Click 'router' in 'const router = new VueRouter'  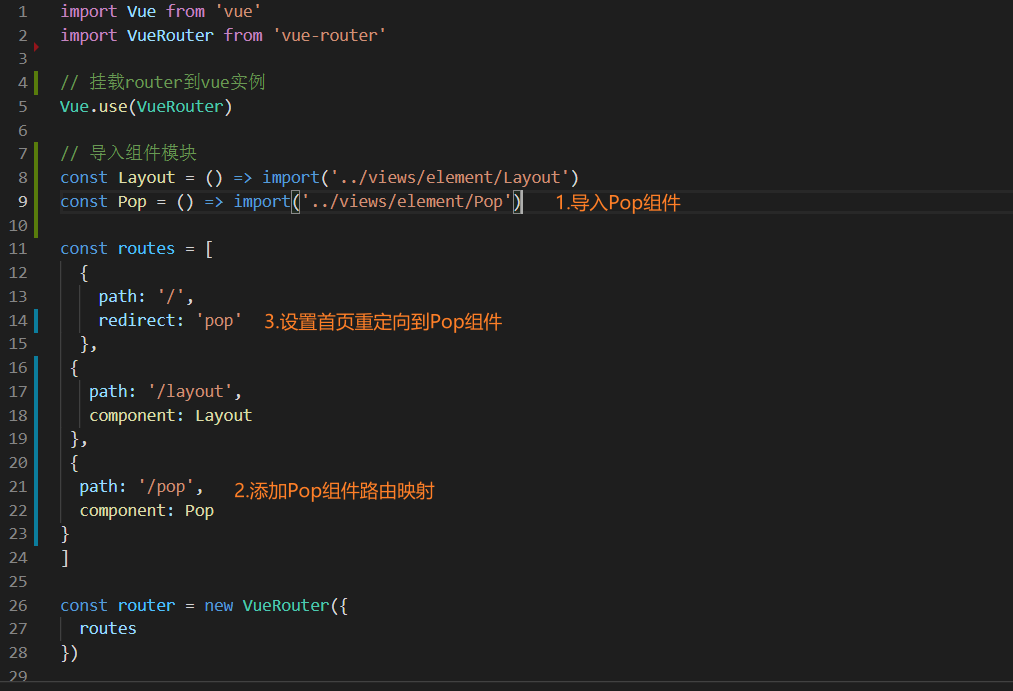pos(147,605)
